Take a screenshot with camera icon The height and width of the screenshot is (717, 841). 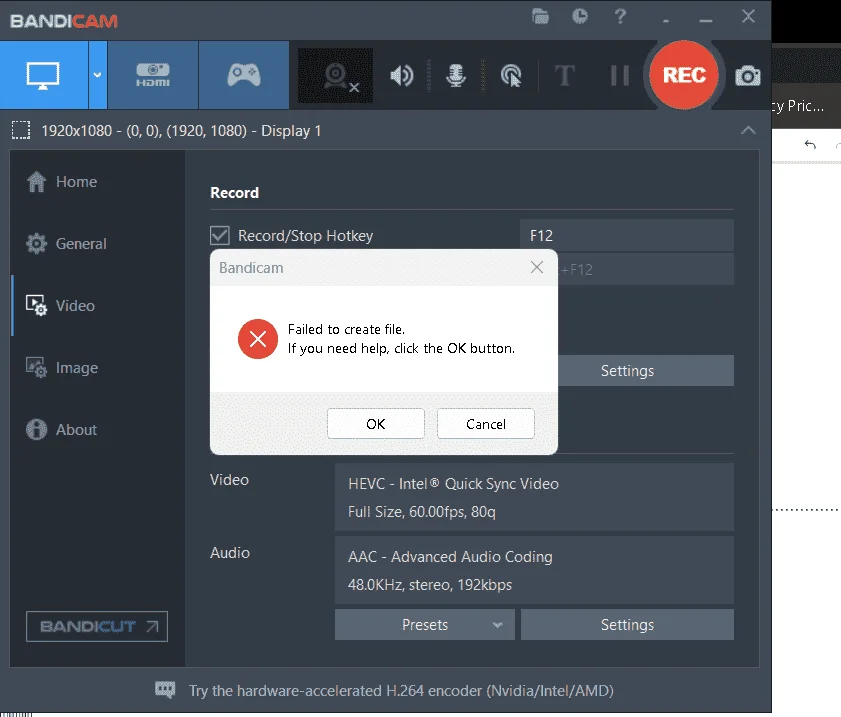click(748, 76)
